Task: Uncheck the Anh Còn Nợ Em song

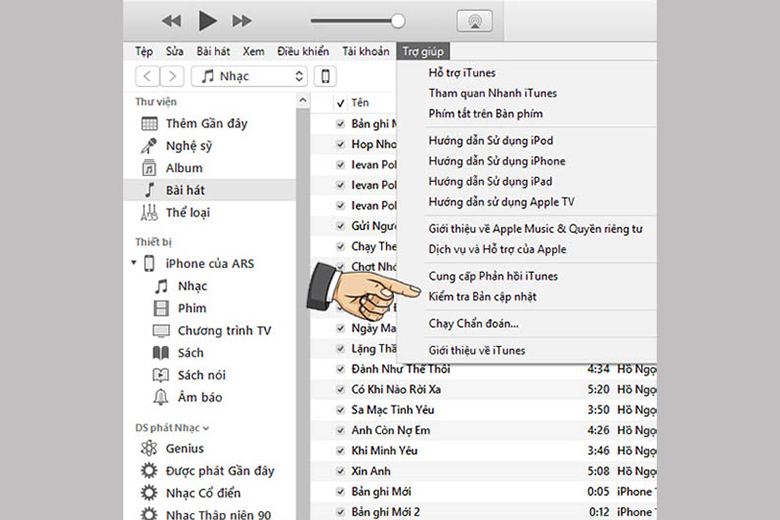Action: pos(341,430)
